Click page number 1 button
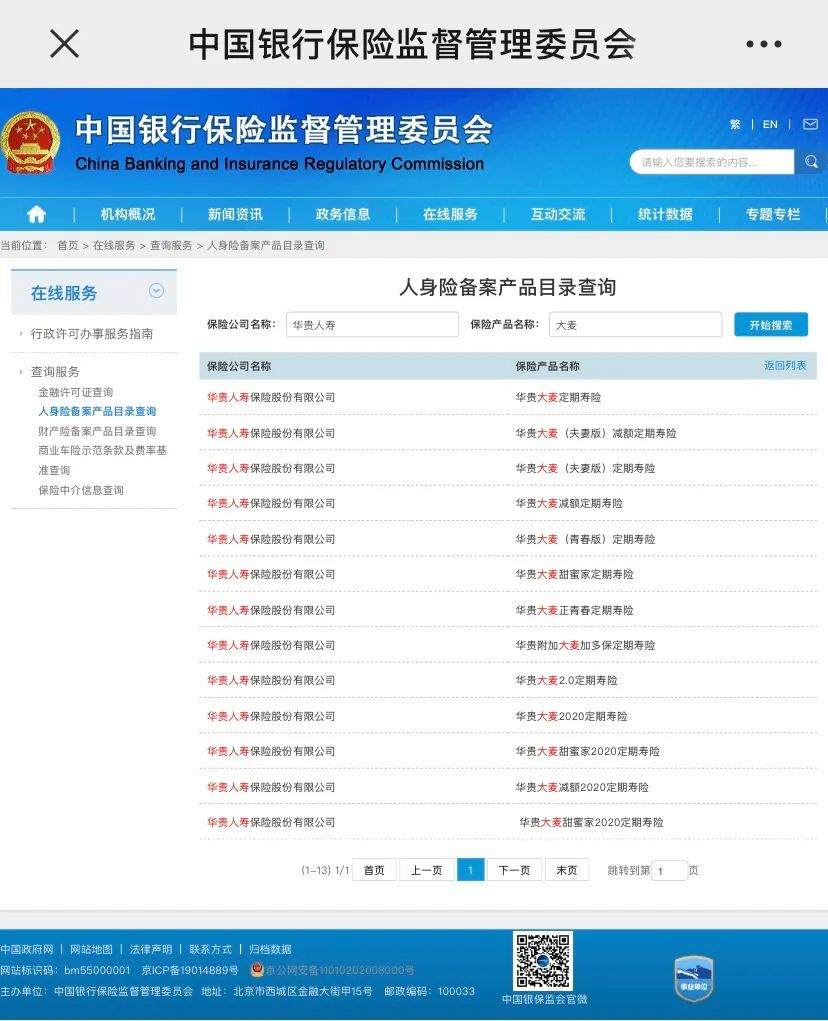Screen dimensions: 828x1021 tap(471, 870)
